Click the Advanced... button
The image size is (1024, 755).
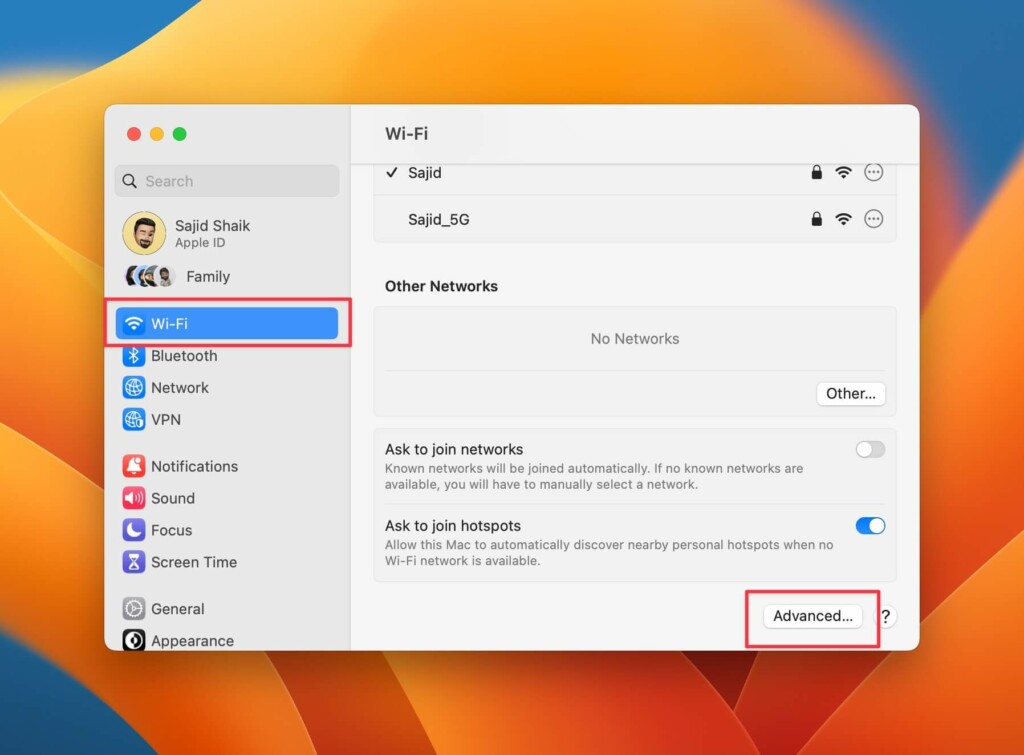click(x=812, y=616)
